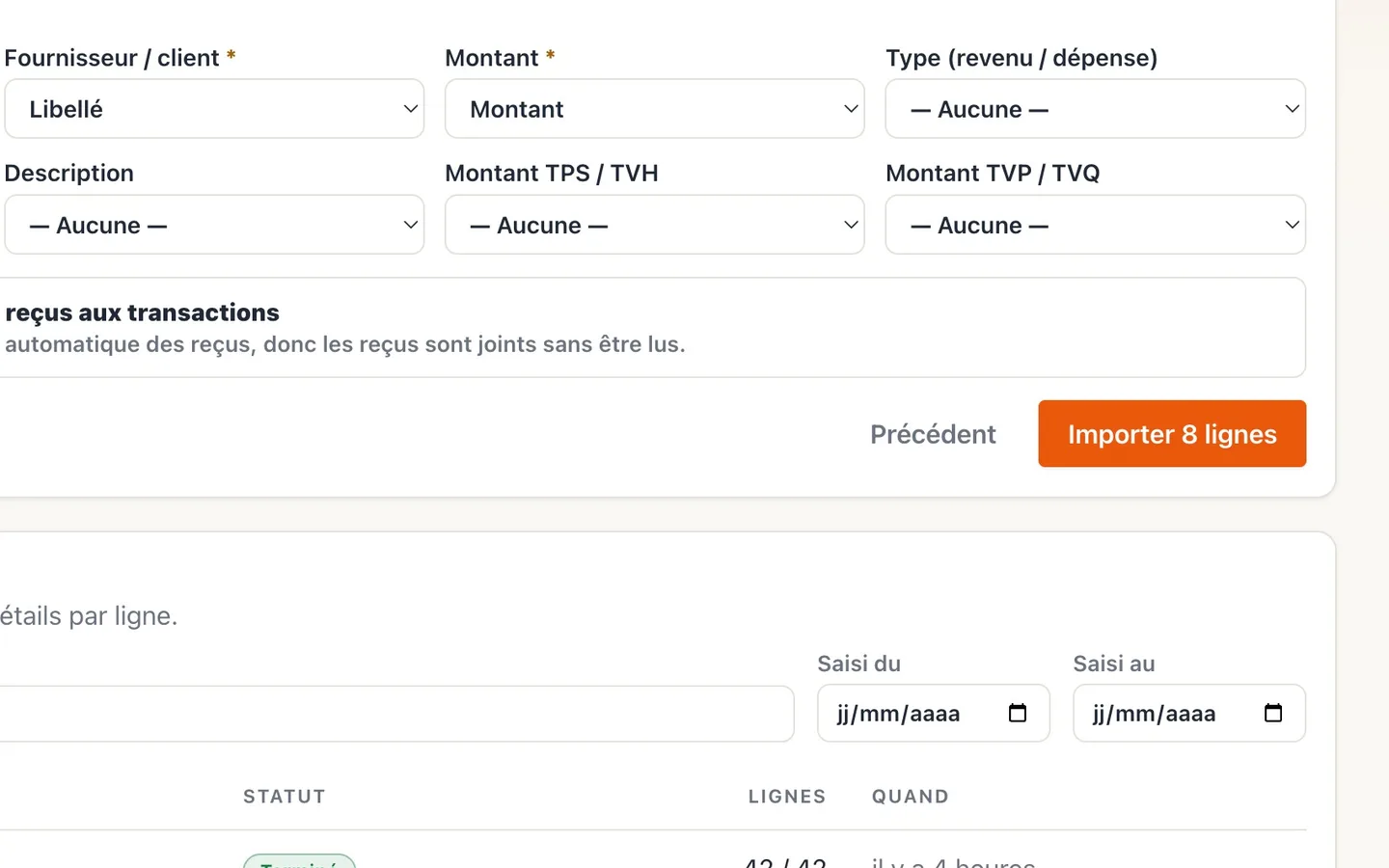This screenshot has height=868, width=1389.
Task: Click the QUAND column header
Action: coord(911,797)
